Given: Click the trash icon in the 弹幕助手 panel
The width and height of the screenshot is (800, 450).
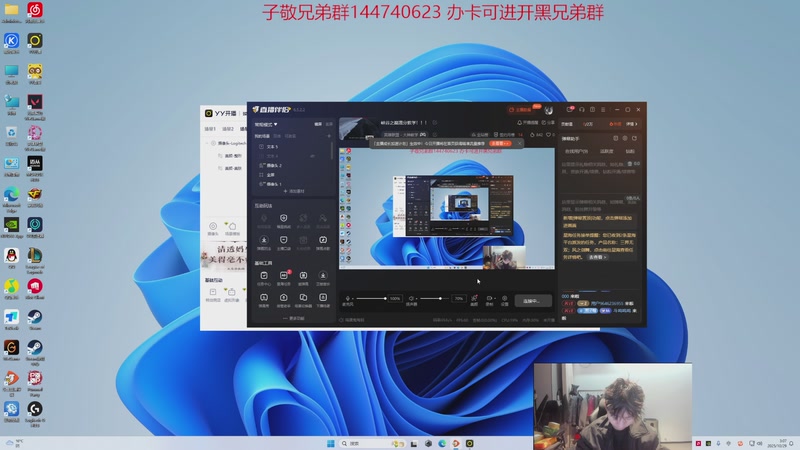Looking at the screenshot, I should tap(630, 164).
